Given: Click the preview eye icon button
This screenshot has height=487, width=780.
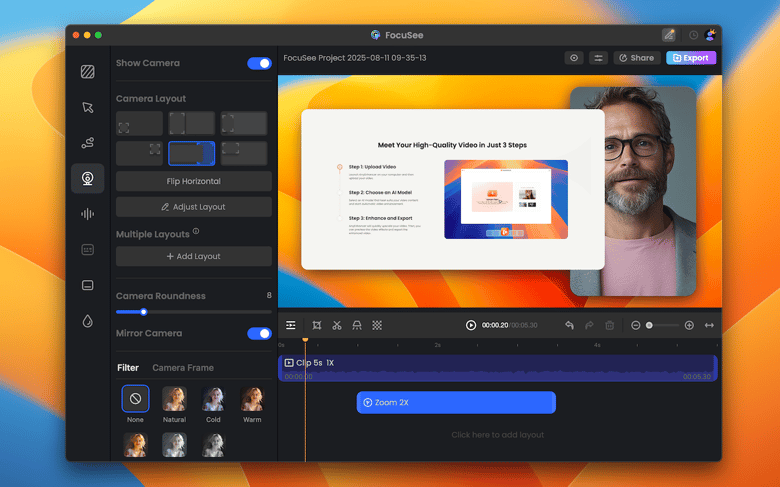Looking at the screenshot, I should 574,58.
